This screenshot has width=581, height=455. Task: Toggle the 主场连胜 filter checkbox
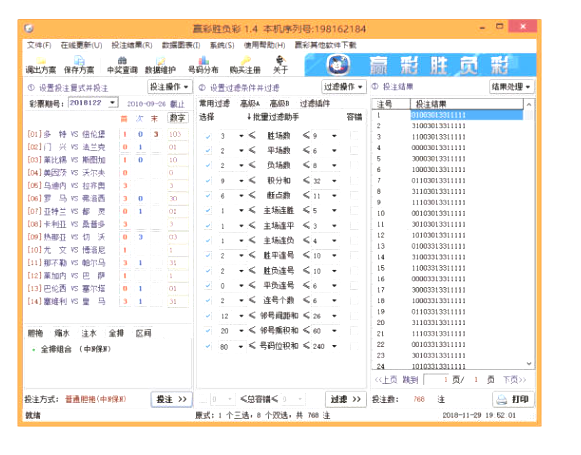[x=208, y=210]
